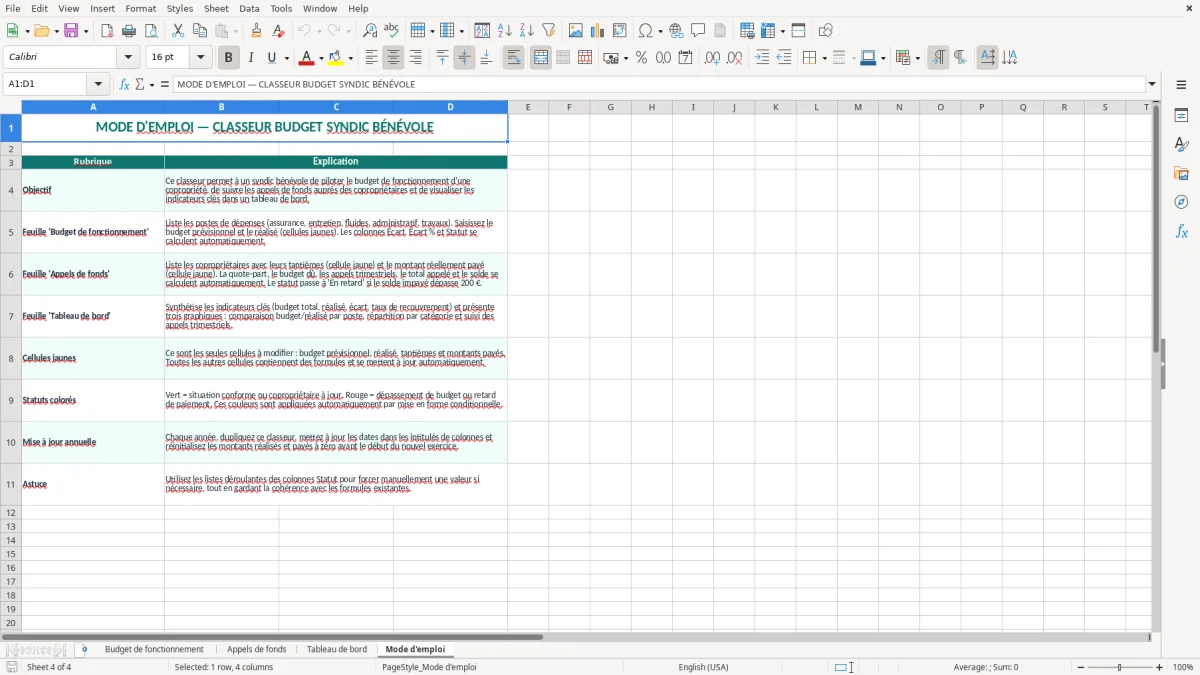Expand the formula bar with its arrow
The width and height of the screenshot is (1200, 675).
[x=1152, y=84]
